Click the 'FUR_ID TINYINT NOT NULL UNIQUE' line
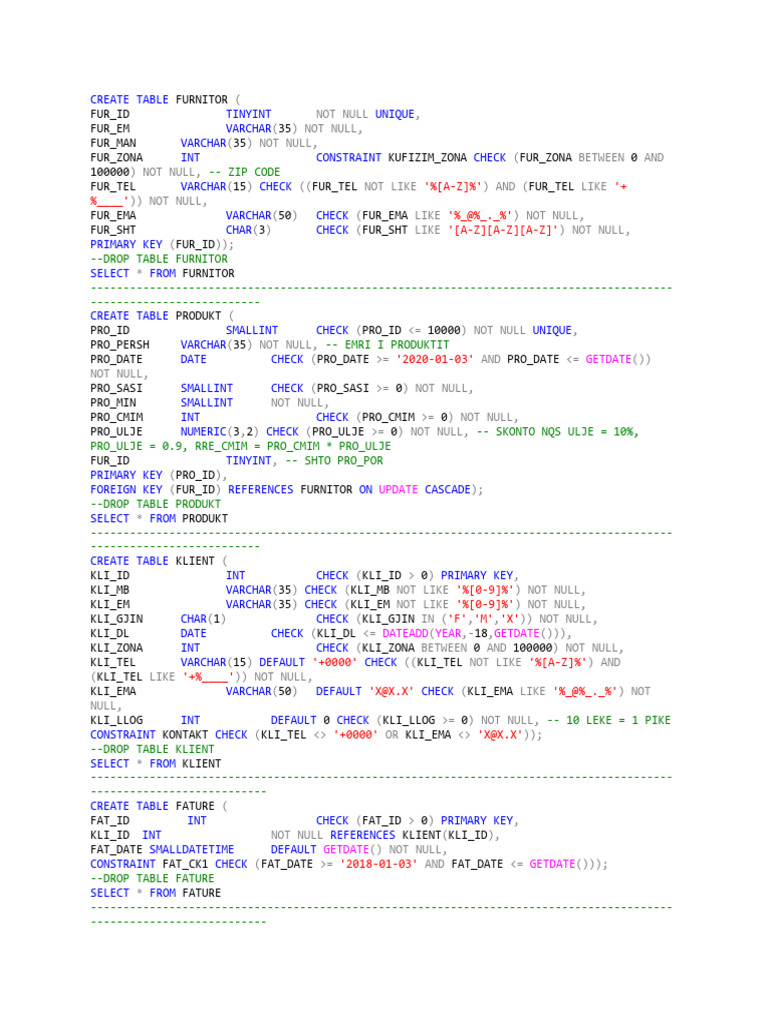 (x=255, y=114)
